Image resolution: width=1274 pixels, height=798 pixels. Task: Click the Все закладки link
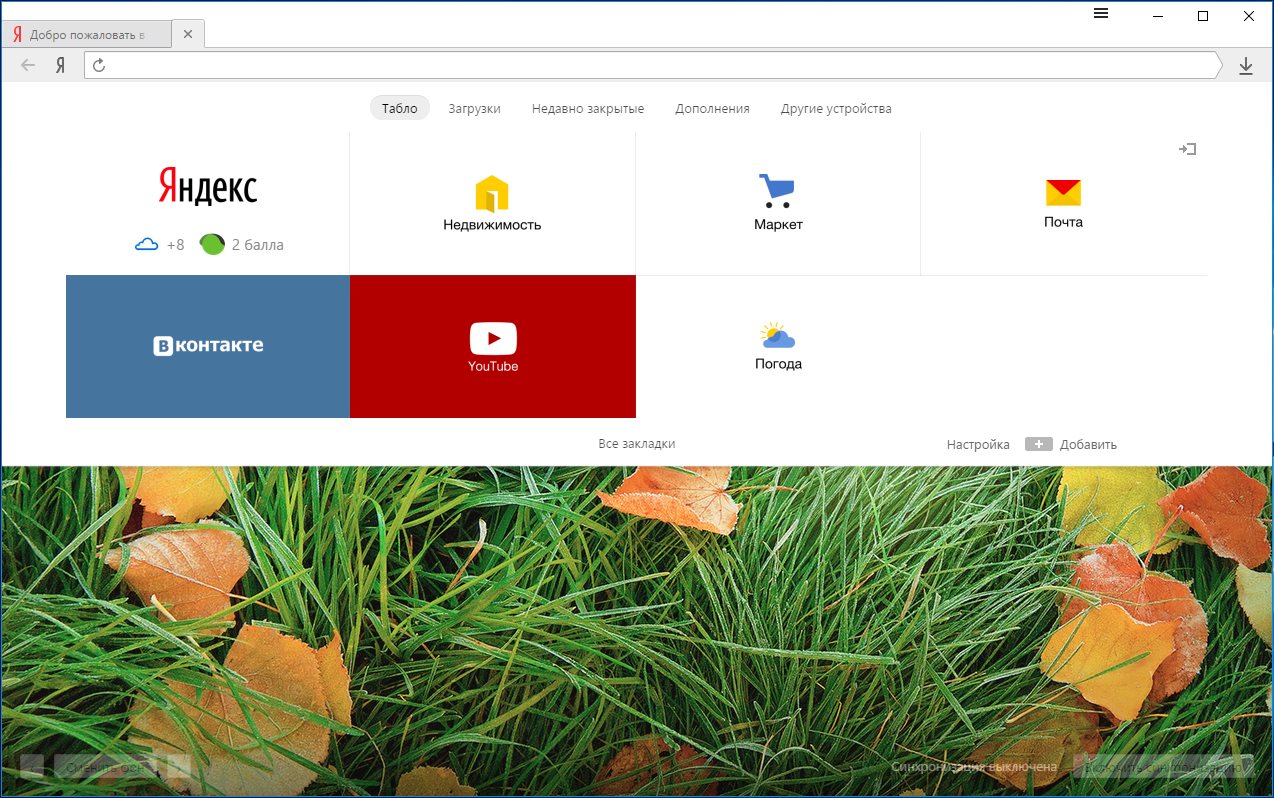[x=636, y=444]
